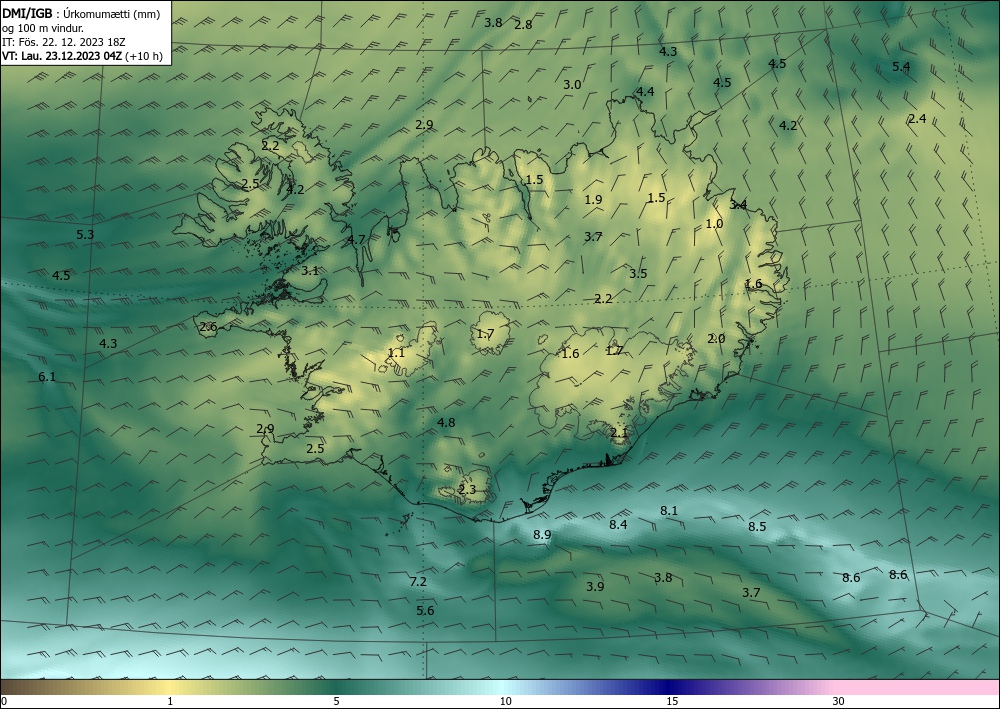
Task: Click the precipitable water value 8.9
Action: [x=542, y=535]
